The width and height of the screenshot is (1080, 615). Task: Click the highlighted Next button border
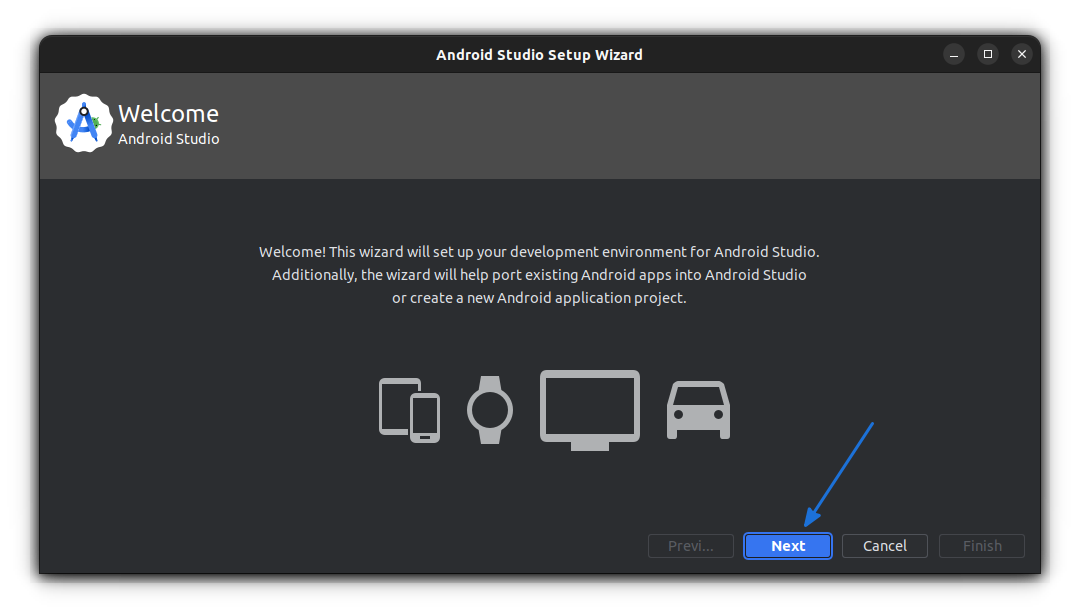[787, 534]
